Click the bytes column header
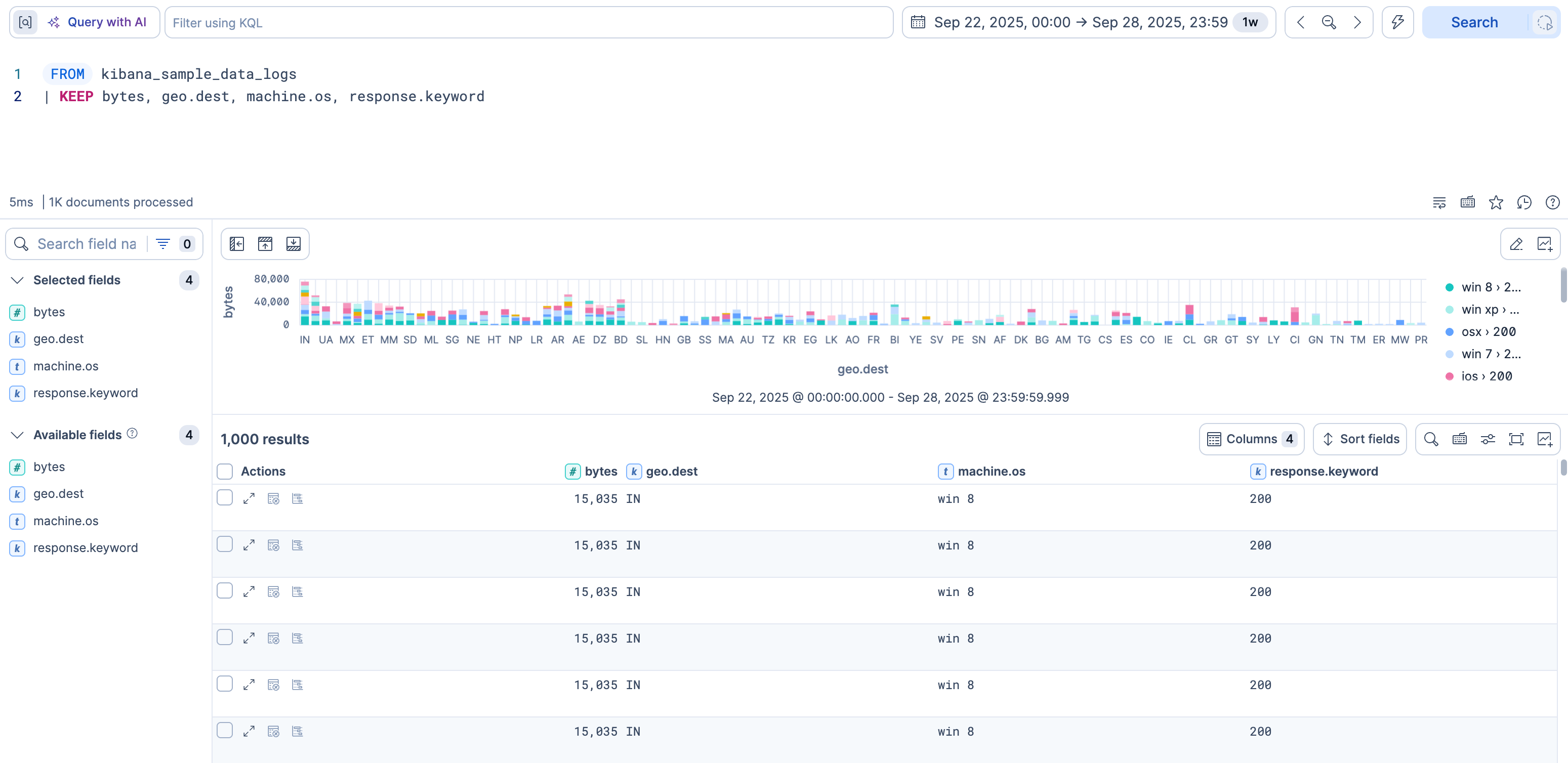Image resolution: width=1568 pixels, height=763 pixels. [x=591, y=472]
